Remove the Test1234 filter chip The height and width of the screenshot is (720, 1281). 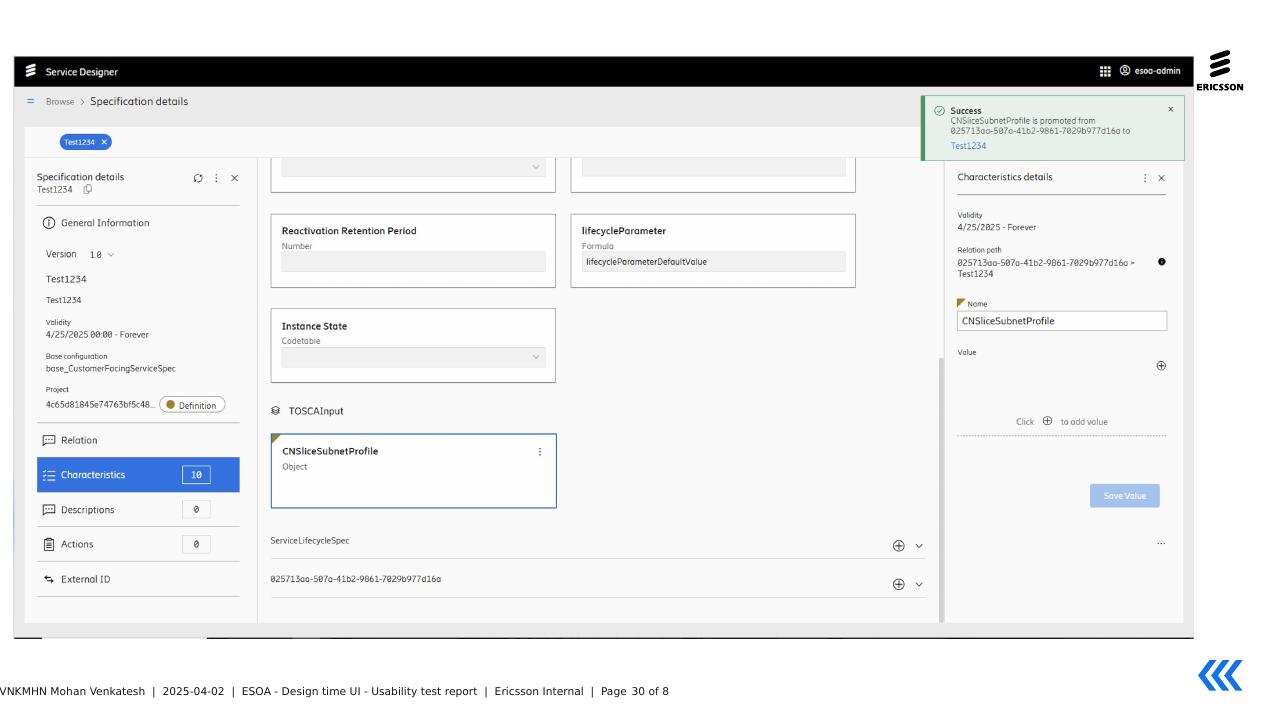(105, 142)
